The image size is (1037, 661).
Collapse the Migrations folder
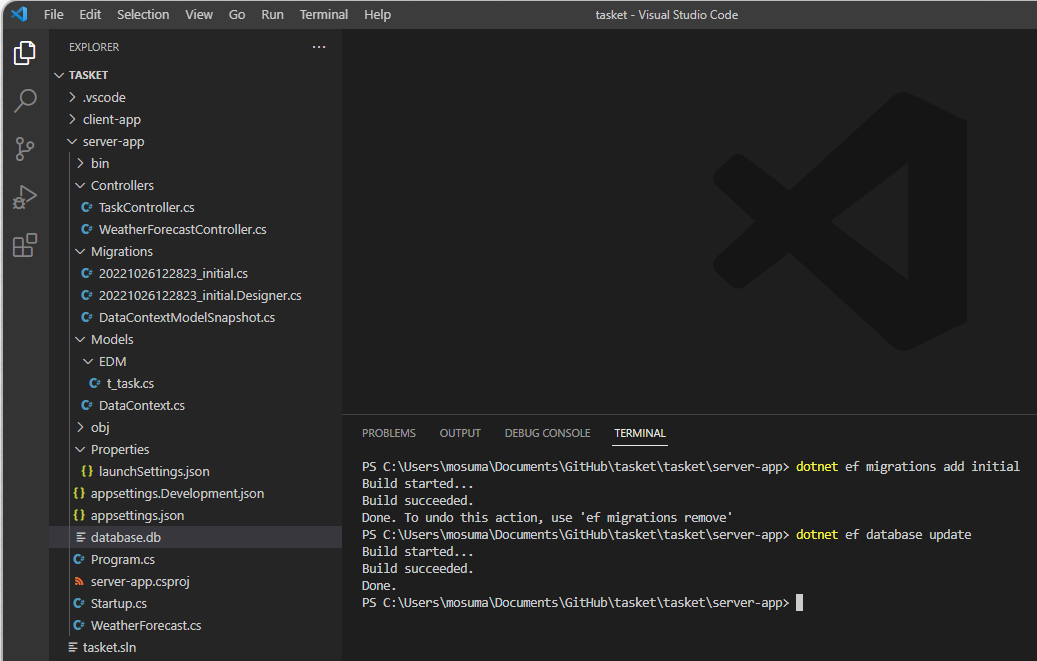80,251
